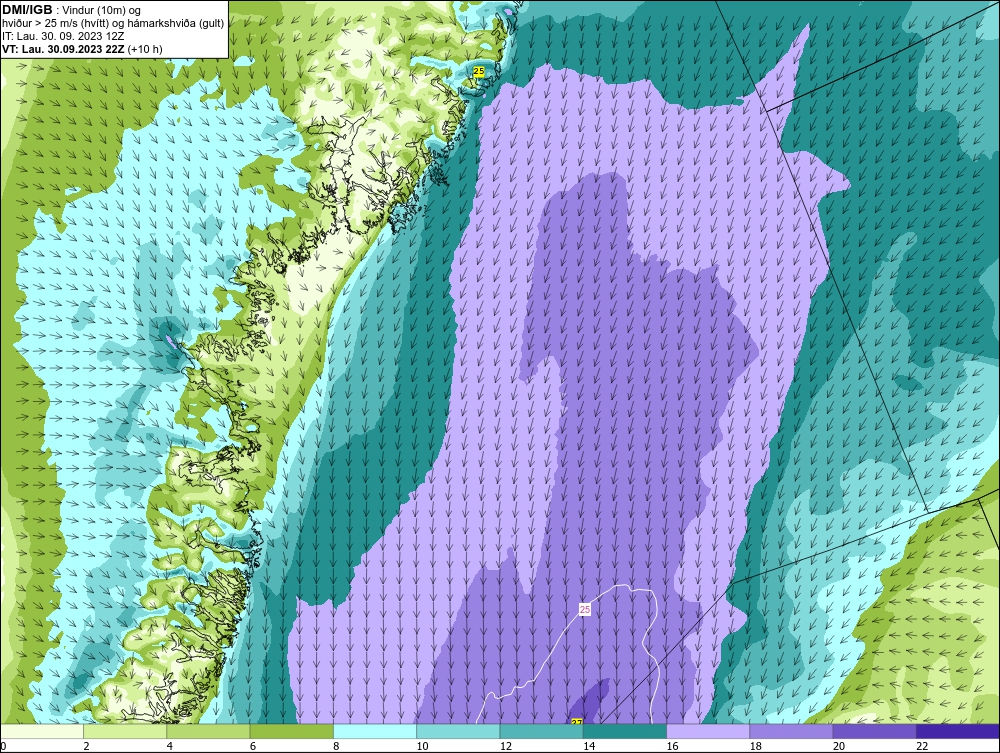This screenshot has width=1000, height=753.
Task: Pick the light teal 10–12 m/s legend swatch
Action: pyautogui.click(x=458, y=731)
